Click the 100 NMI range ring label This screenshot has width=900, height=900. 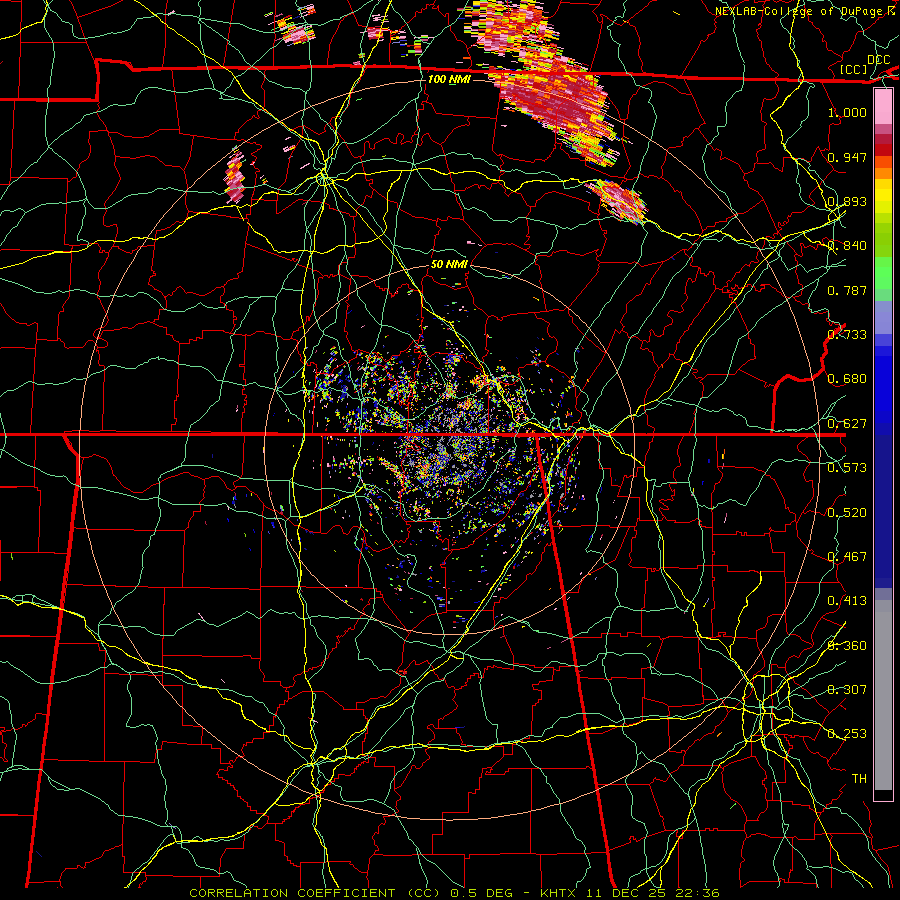pos(449,79)
